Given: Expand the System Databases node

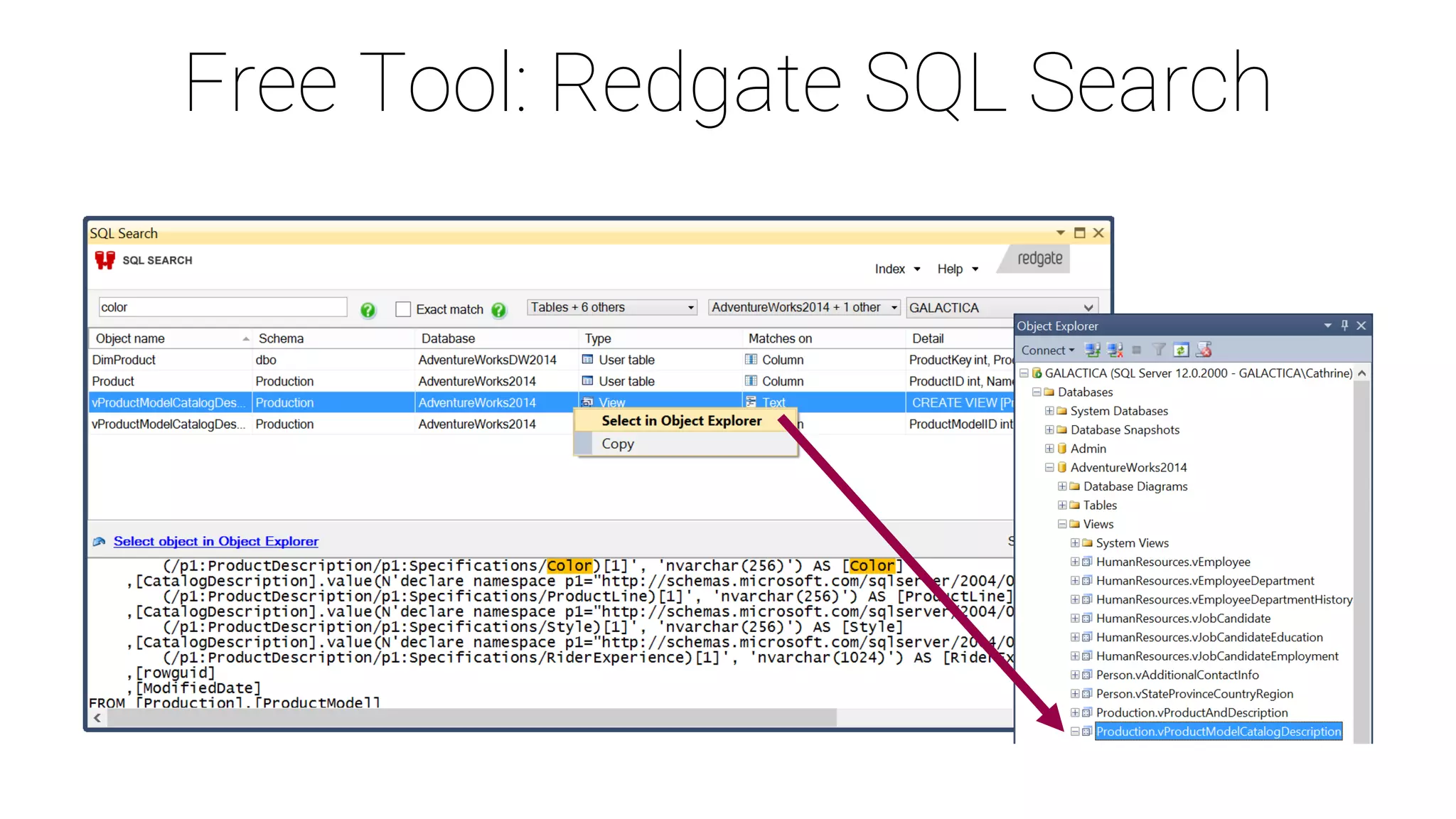Looking at the screenshot, I should pos(1049,411).
